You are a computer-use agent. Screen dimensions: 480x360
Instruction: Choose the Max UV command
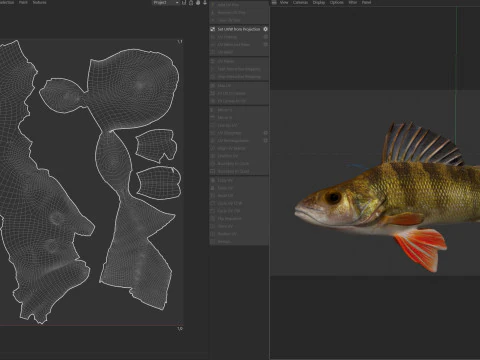[x=239, y=86]
